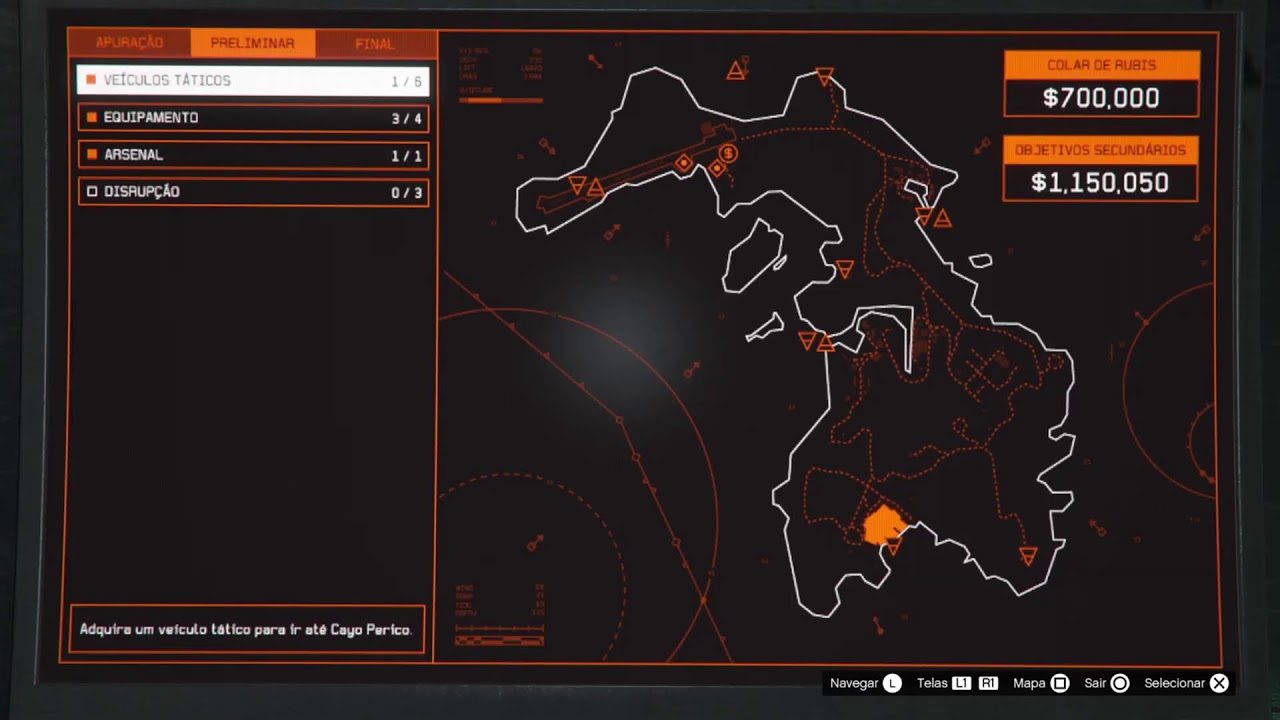1280x720 pixels.
Task: Click the $1,150,050 value
Action: [x=1100, y=183]
